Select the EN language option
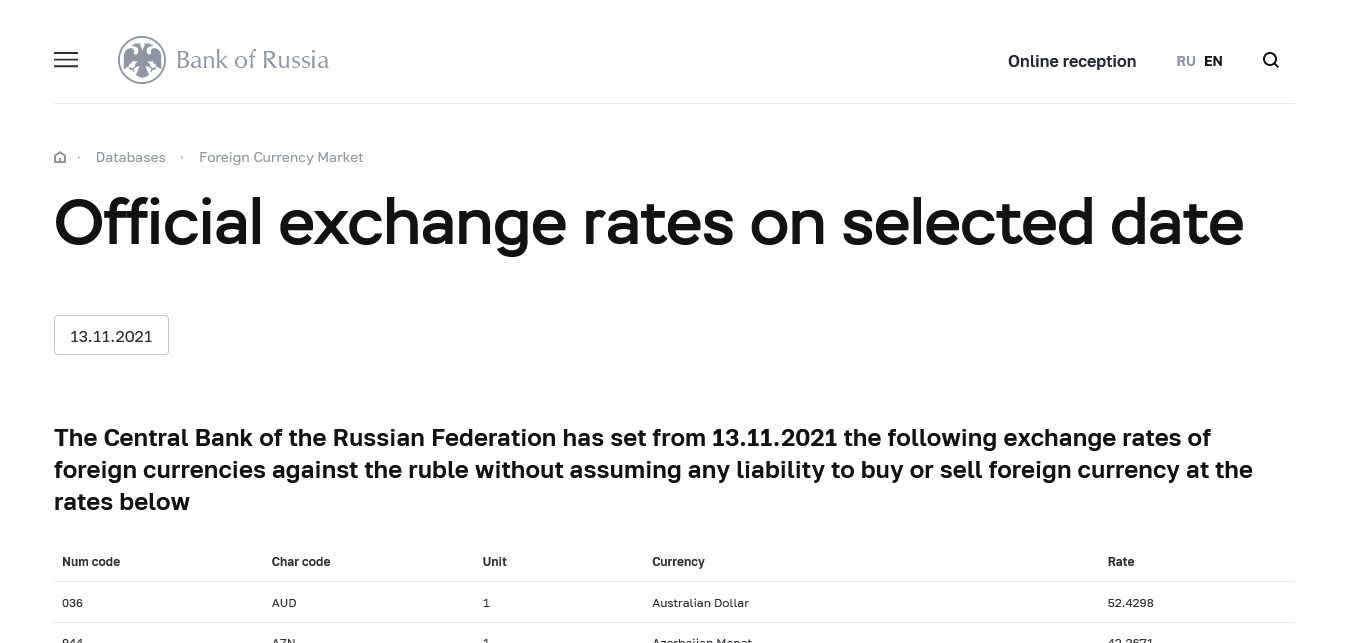This screenshot has height=643, width=1366. point(1213,61)
